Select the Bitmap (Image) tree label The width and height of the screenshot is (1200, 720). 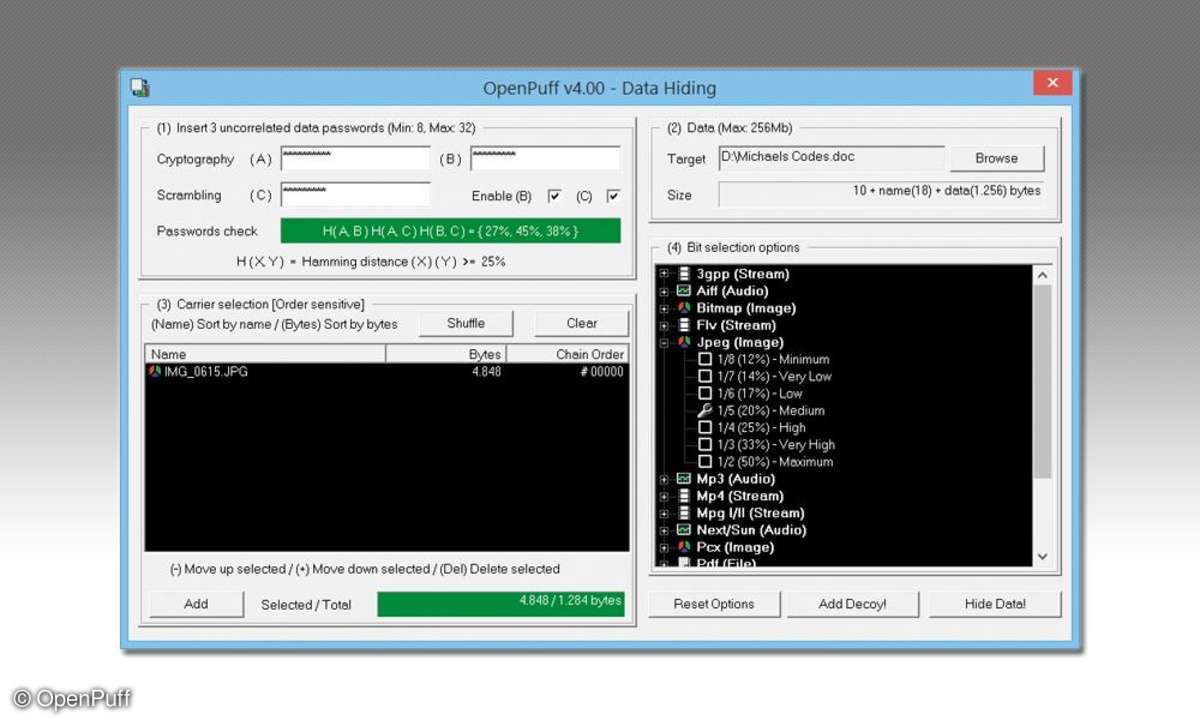pyautogui.click(x=746, y=308)
